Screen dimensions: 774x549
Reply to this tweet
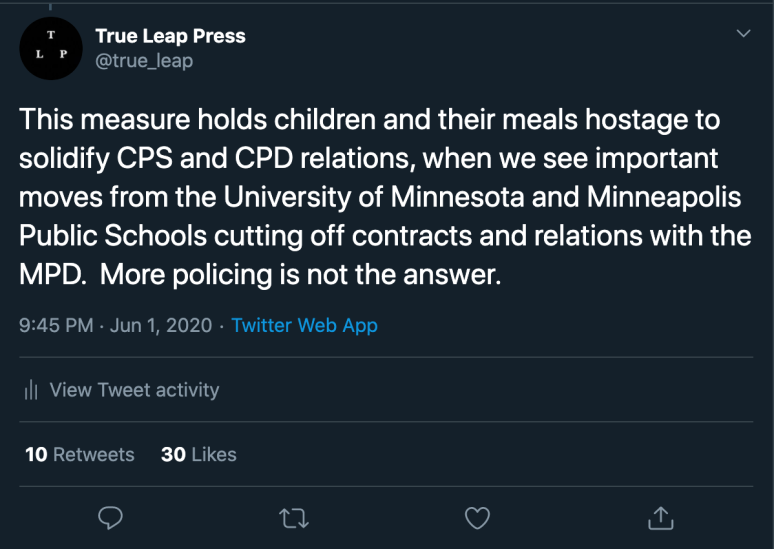(x=110, y=517)
